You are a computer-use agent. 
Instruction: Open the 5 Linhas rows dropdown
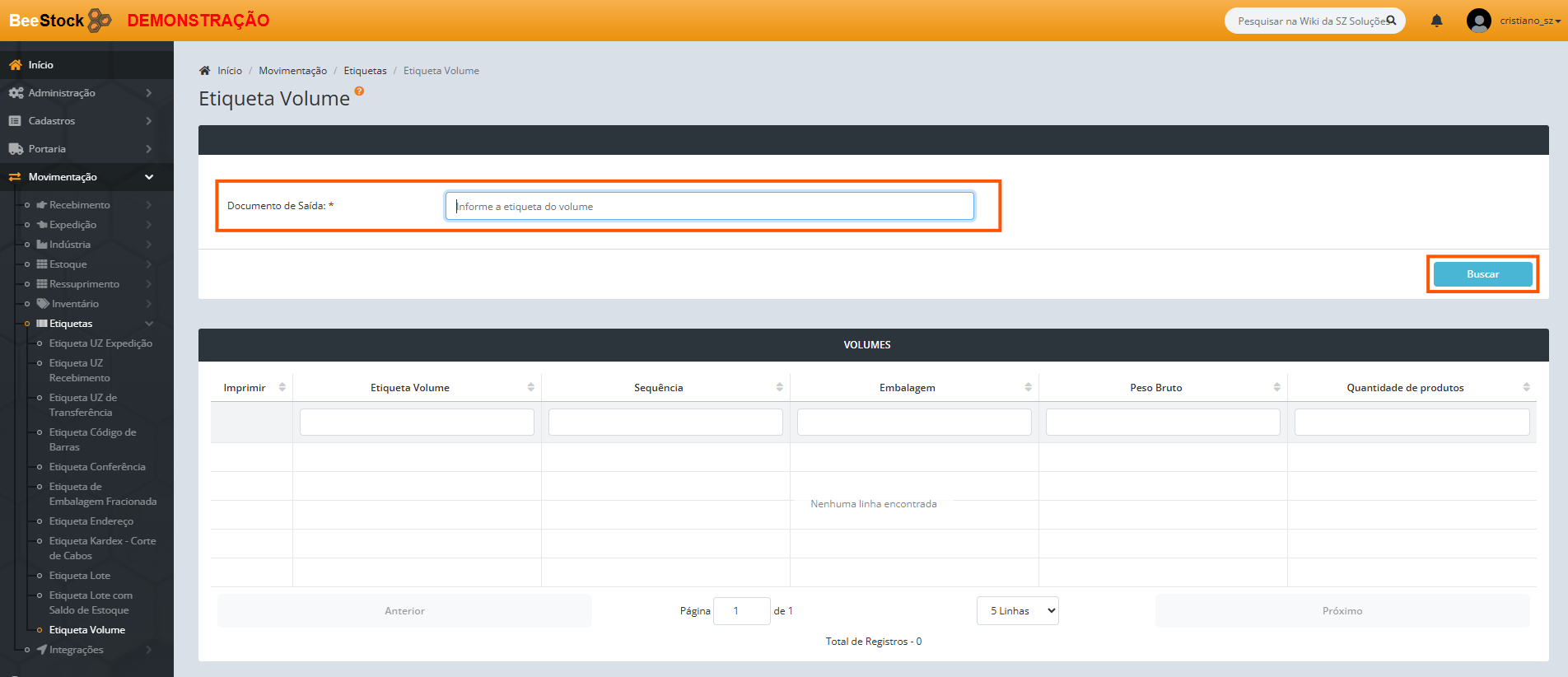tap(1017, 611)
